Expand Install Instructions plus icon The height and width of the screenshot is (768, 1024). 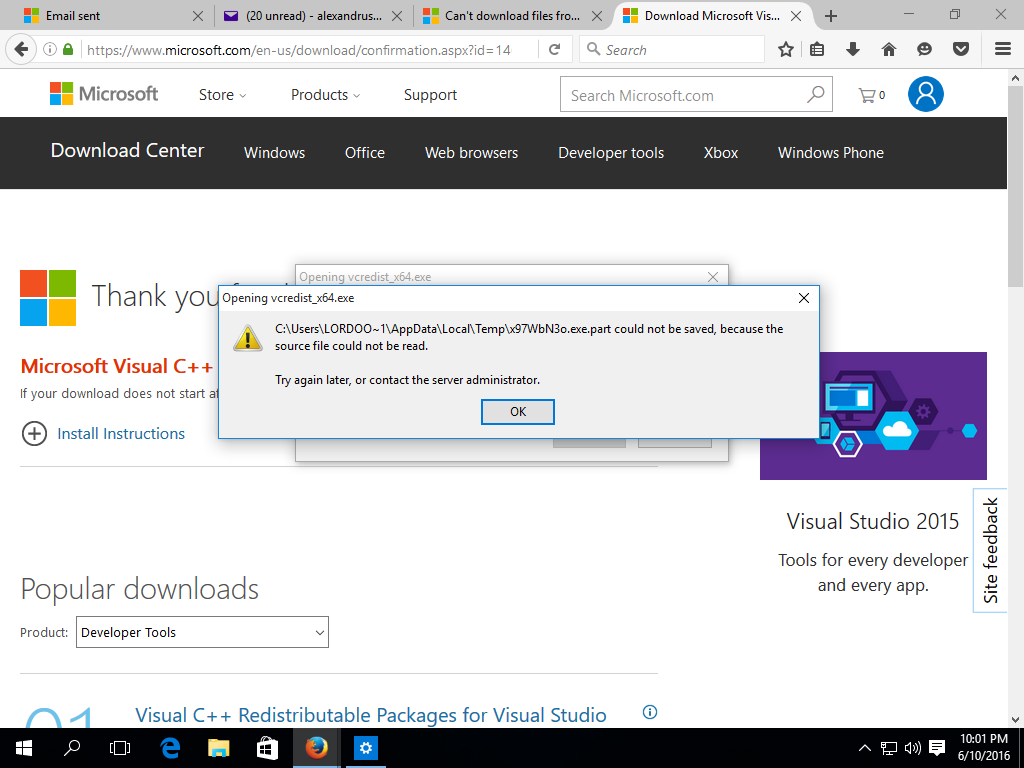pyautogui.click(x=34, y=434)
